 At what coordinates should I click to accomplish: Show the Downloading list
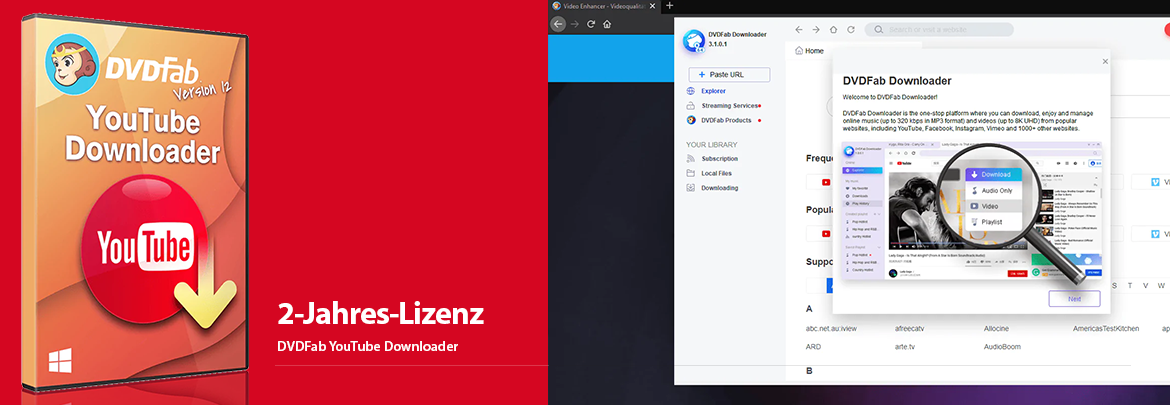point(719,188)
